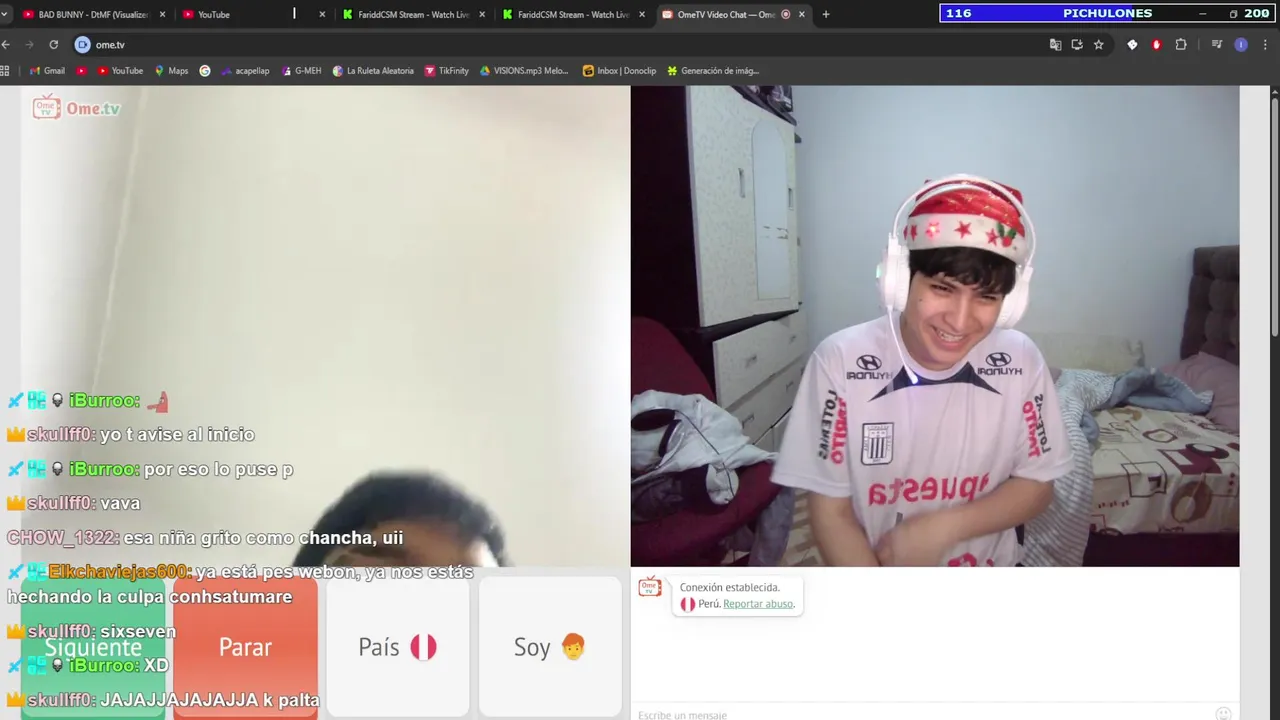This screenshot has height=720, width=1280.
Task: Bookmark this page with the star icon
Action: tap(1099, 44)
